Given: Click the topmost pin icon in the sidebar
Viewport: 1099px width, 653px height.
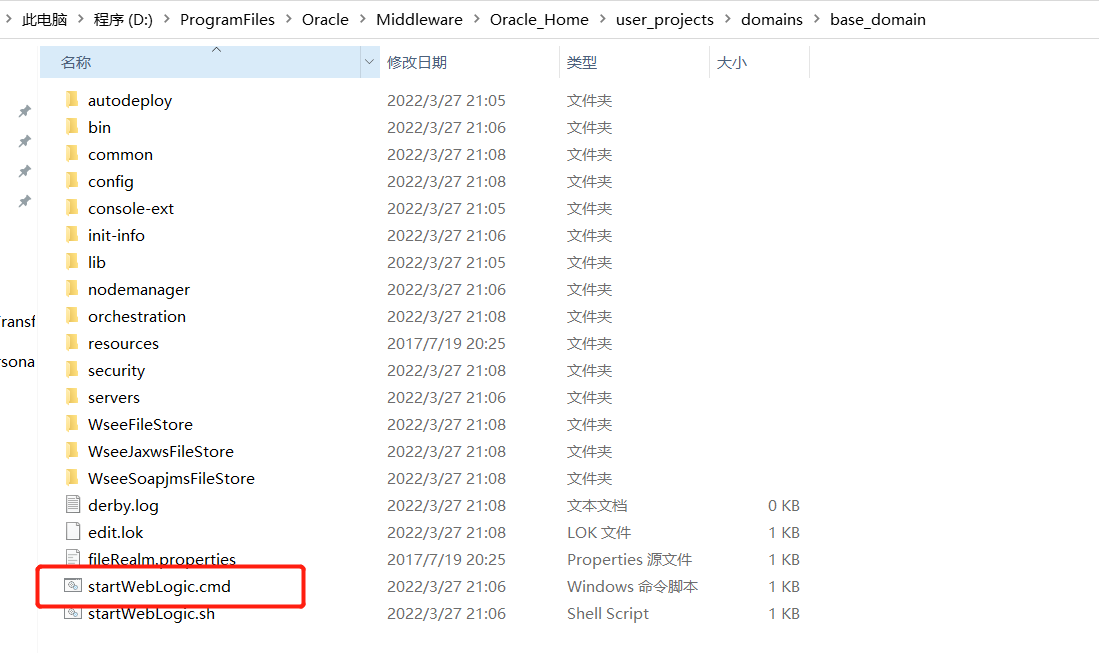Looking at the screenshot, I should pos(24,111).
